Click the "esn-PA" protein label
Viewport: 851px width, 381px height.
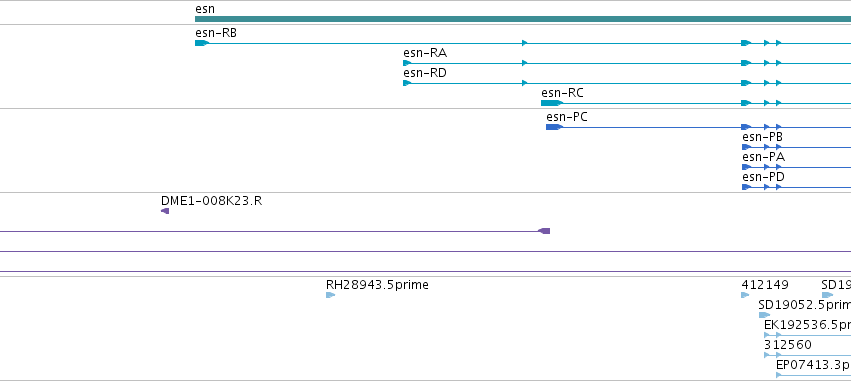tap(763, 157)
